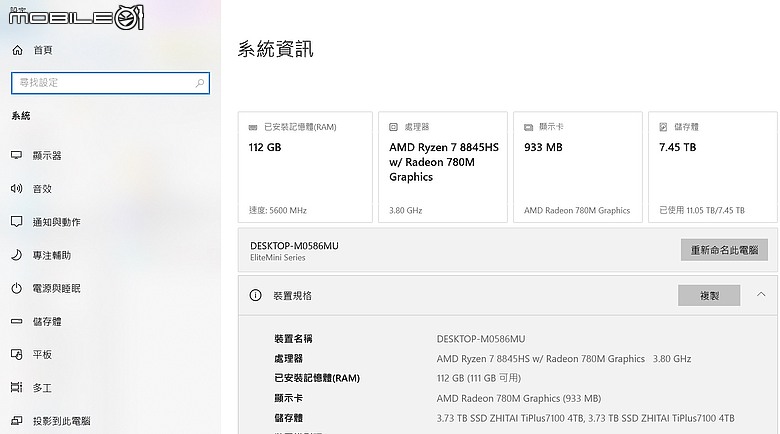Screen dimensions: 780x434
Task: Click the 投影到此電腦 projection icon
Action: tap(16, 421)
